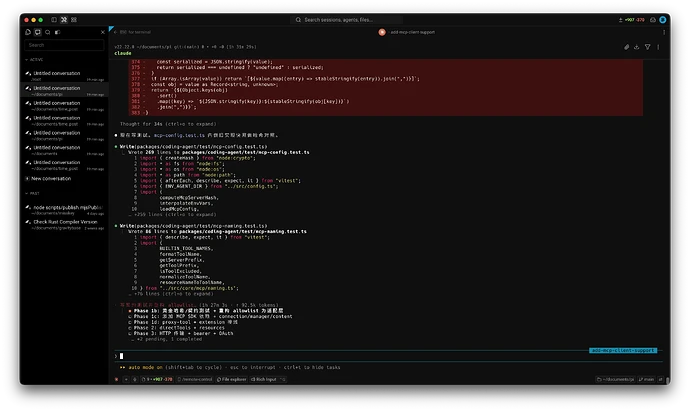Collapse the PAST section
690x410 pixels.
click(32, 193)
